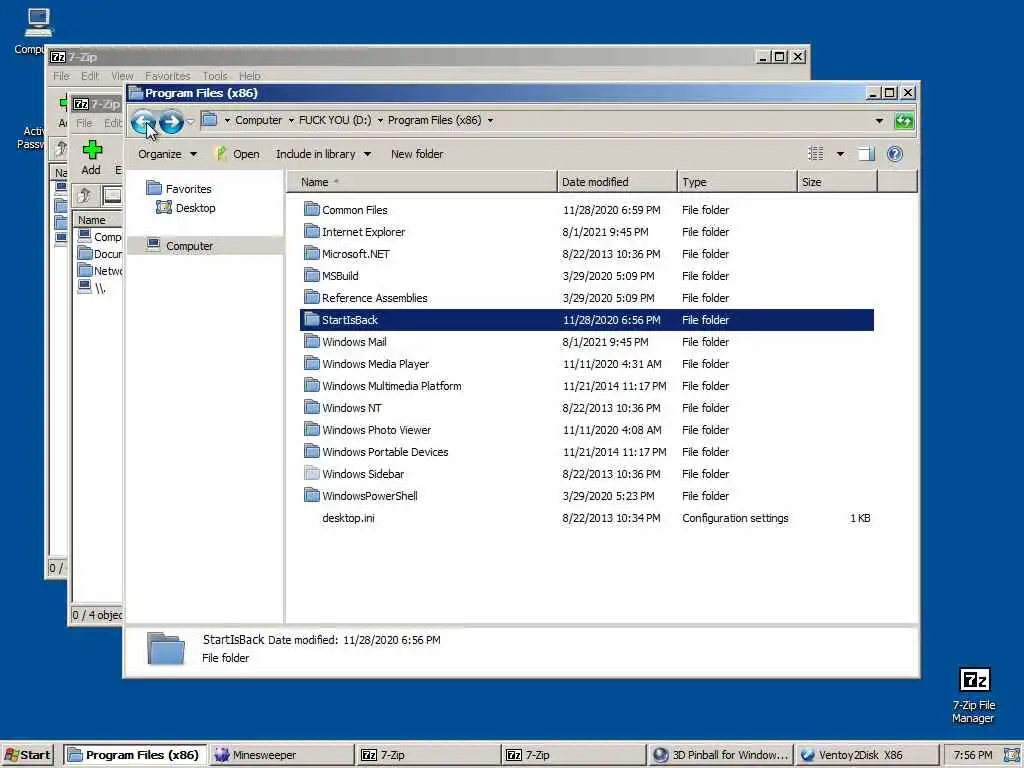Image resolution: width=1024 pixels, height=768 pixels.
Task: Click the tray icon beside the clock
Action: (x=1012, y=755)
